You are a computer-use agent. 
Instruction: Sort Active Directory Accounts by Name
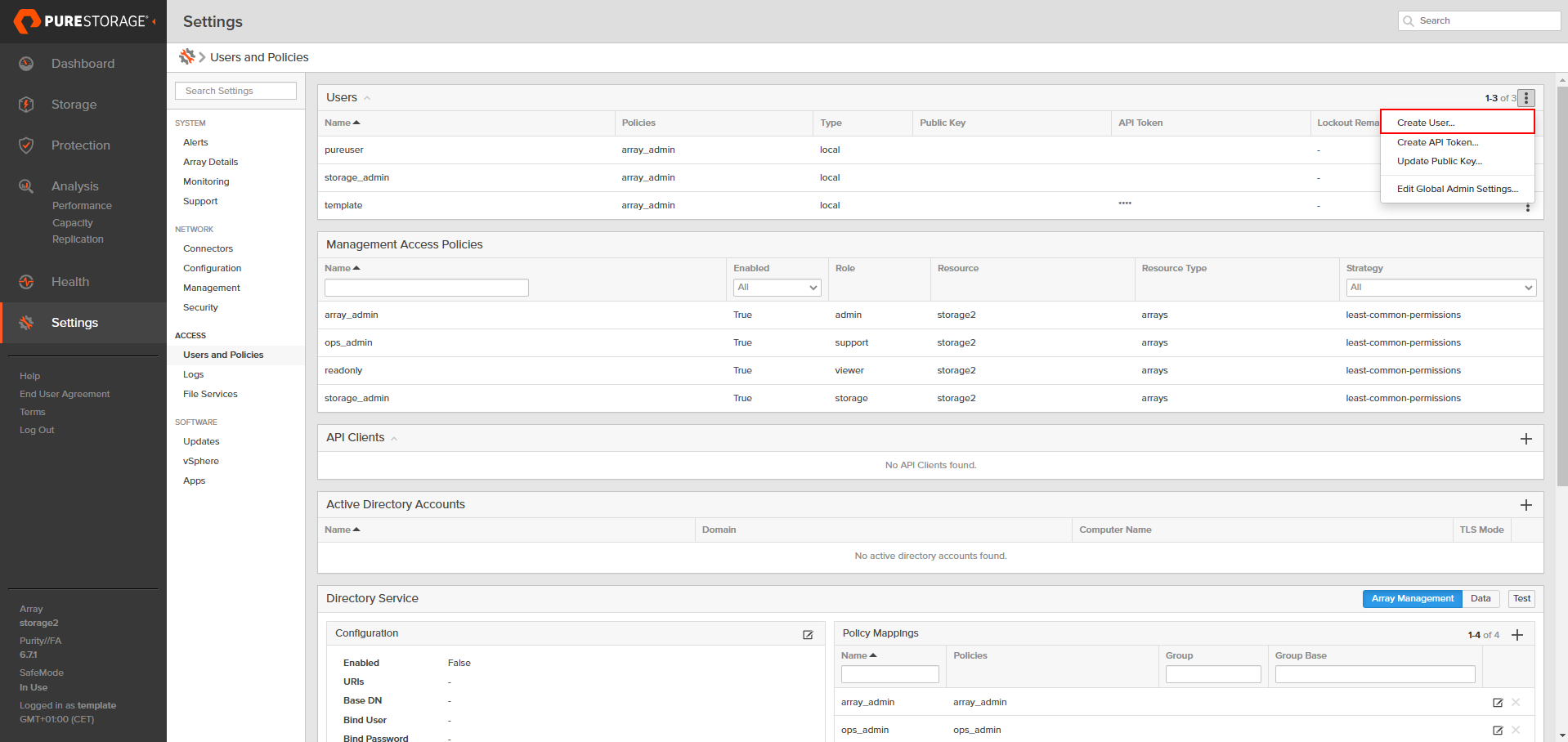click(343, 530)
